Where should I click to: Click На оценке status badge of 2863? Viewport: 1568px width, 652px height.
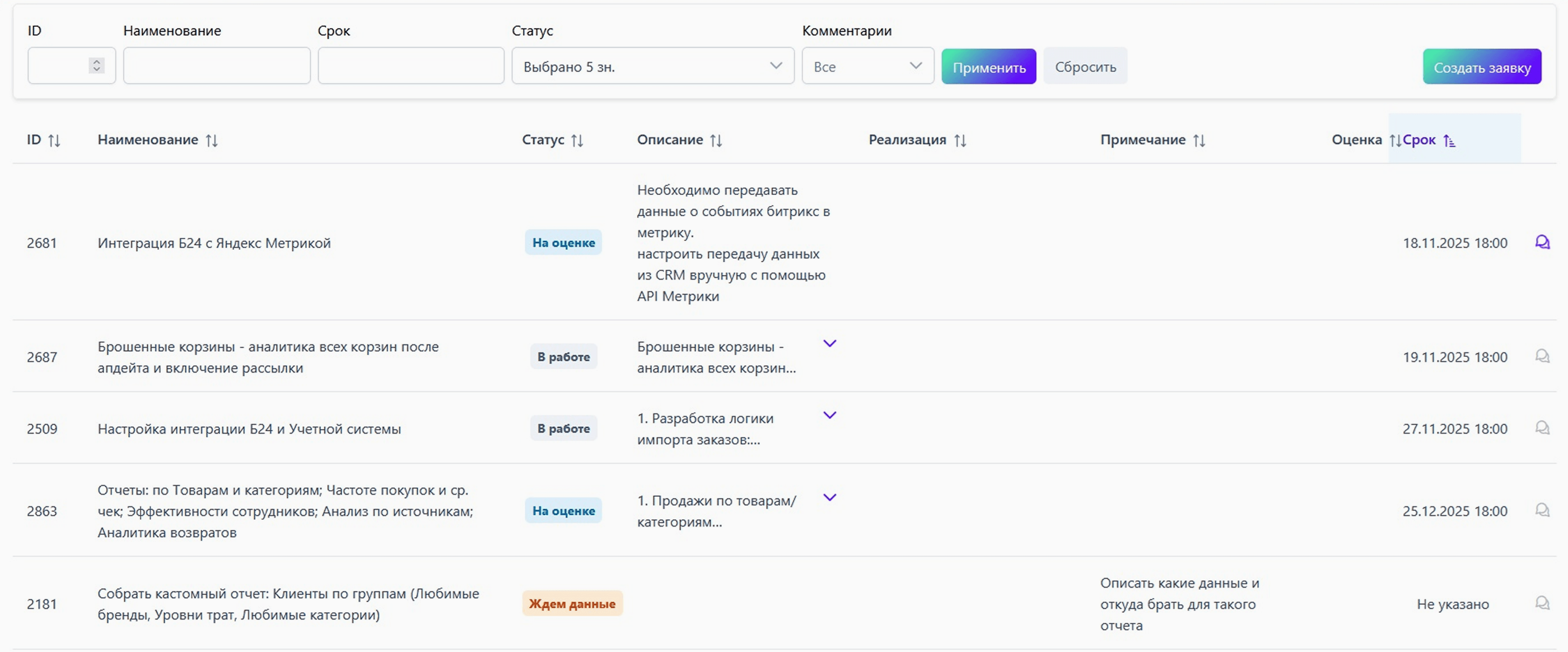[564, 510]
